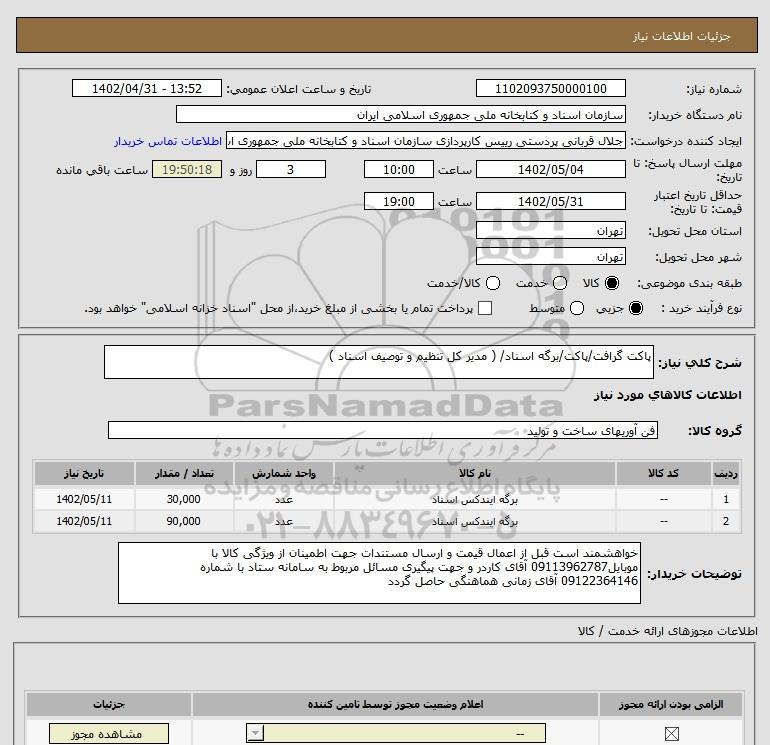Toggle the الزامی بودن ارائه مجوز checkbox
Screen dimensions: 770x745
tap(671, 734)
